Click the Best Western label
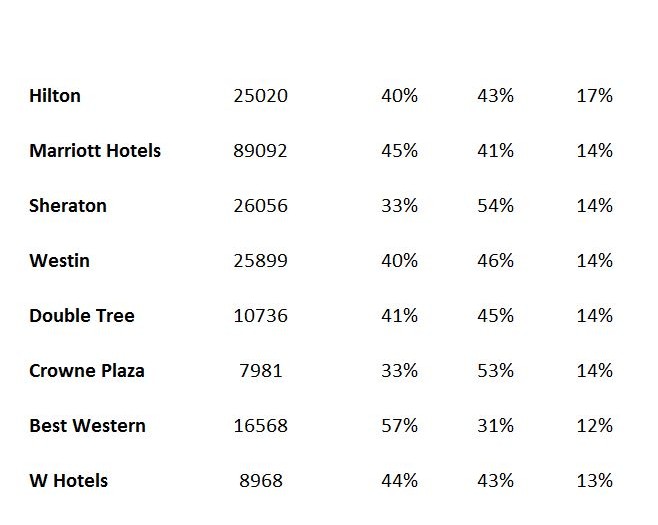The image size is (658, 525). tap(88, 426)
